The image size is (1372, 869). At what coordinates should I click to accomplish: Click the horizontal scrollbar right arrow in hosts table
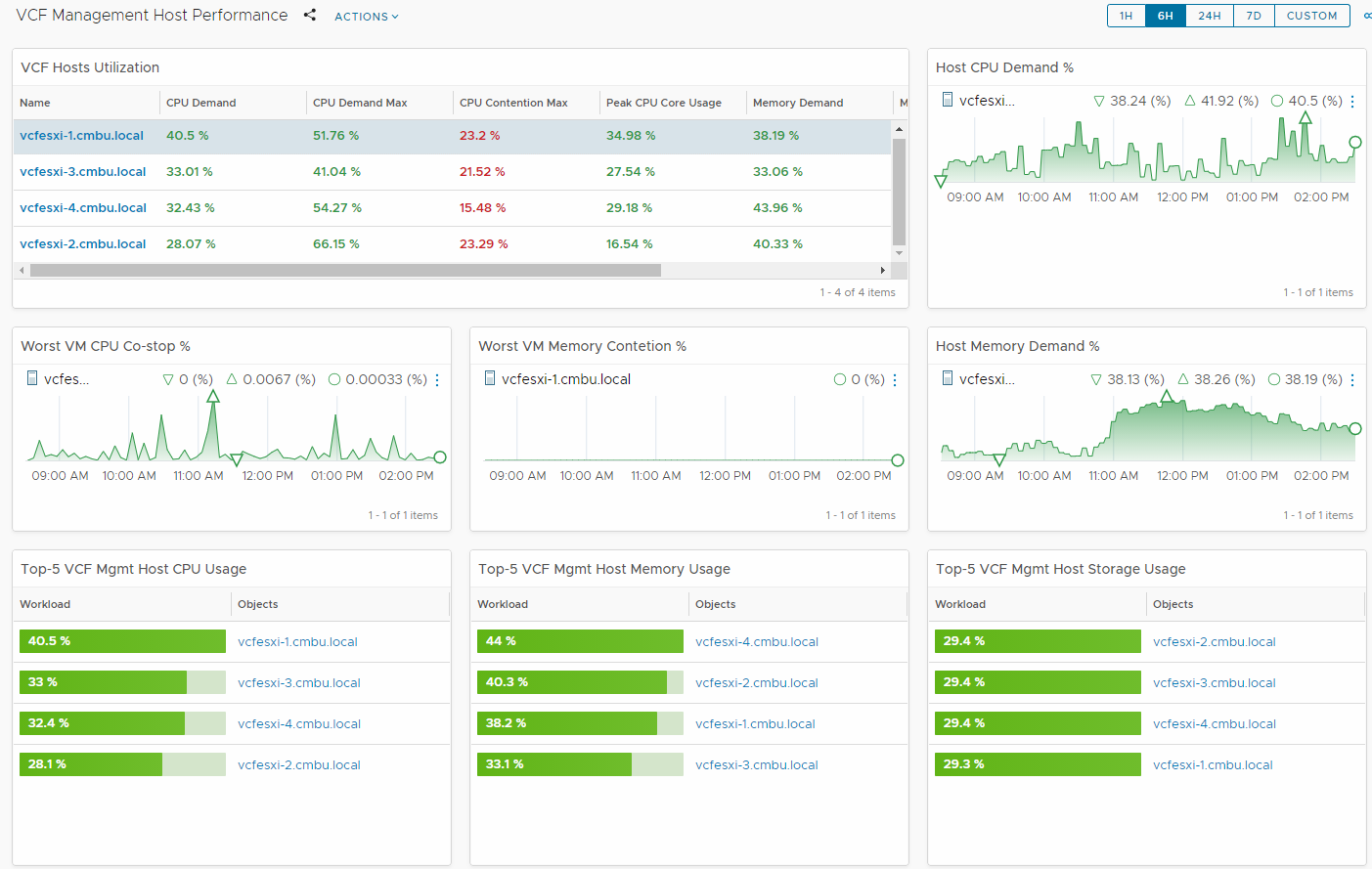tap(883, 271)
